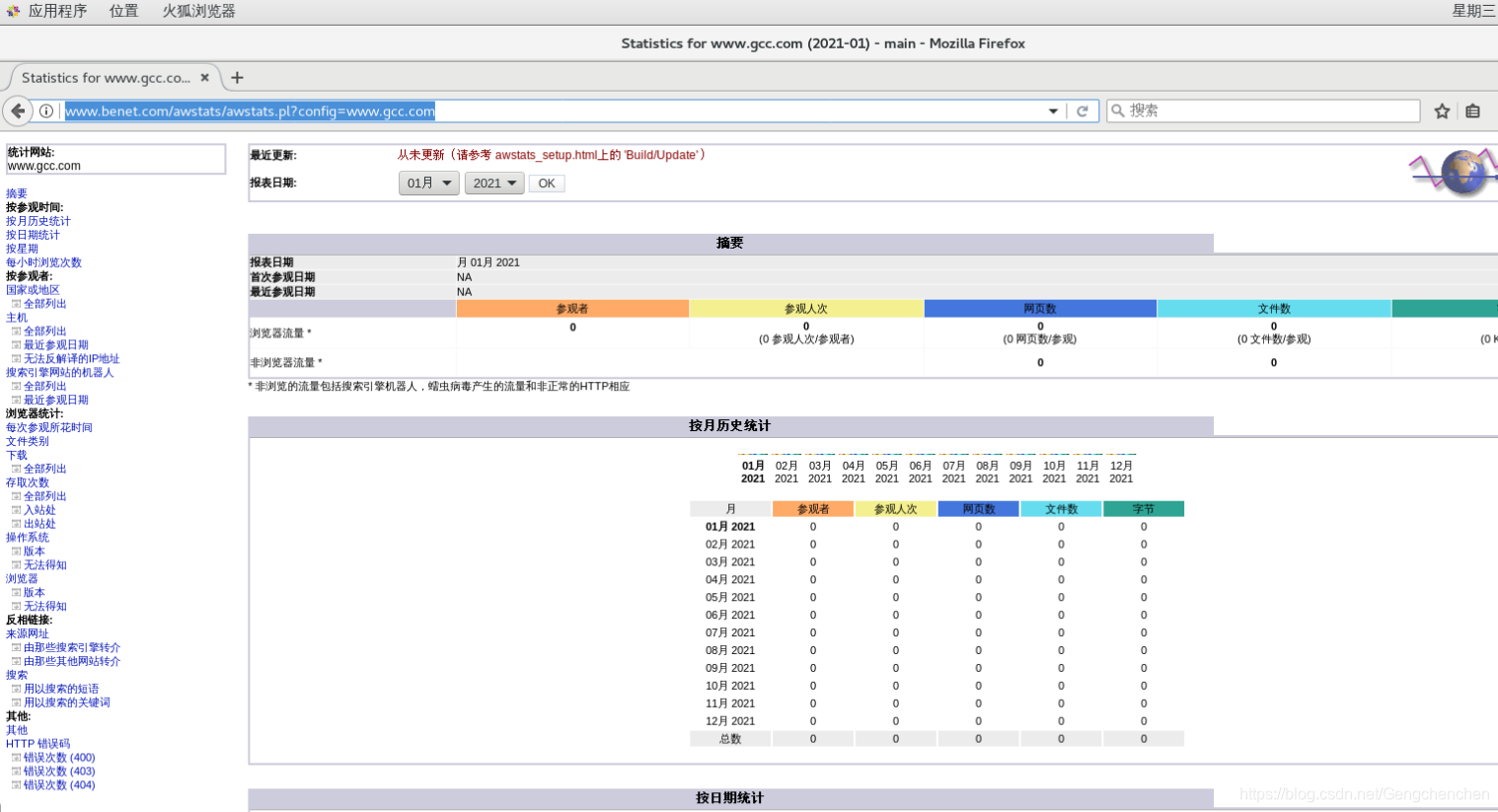
Task: Click the search box magnifier field
Action: pyautogui.click(x=1264, y=111)
